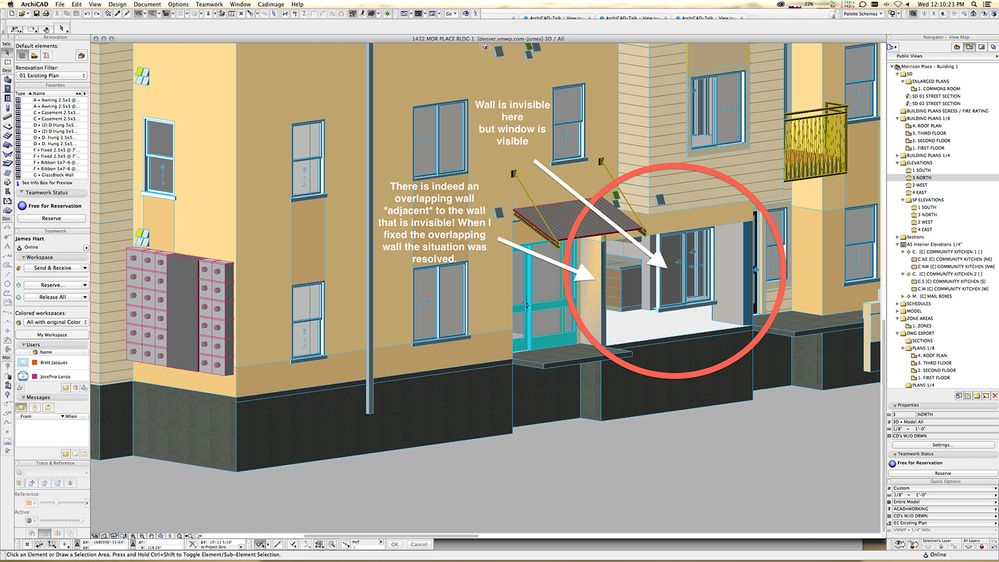Click the Print toolbar icon
This screenshot has width=999, height=562.
(x=46, y=13)
